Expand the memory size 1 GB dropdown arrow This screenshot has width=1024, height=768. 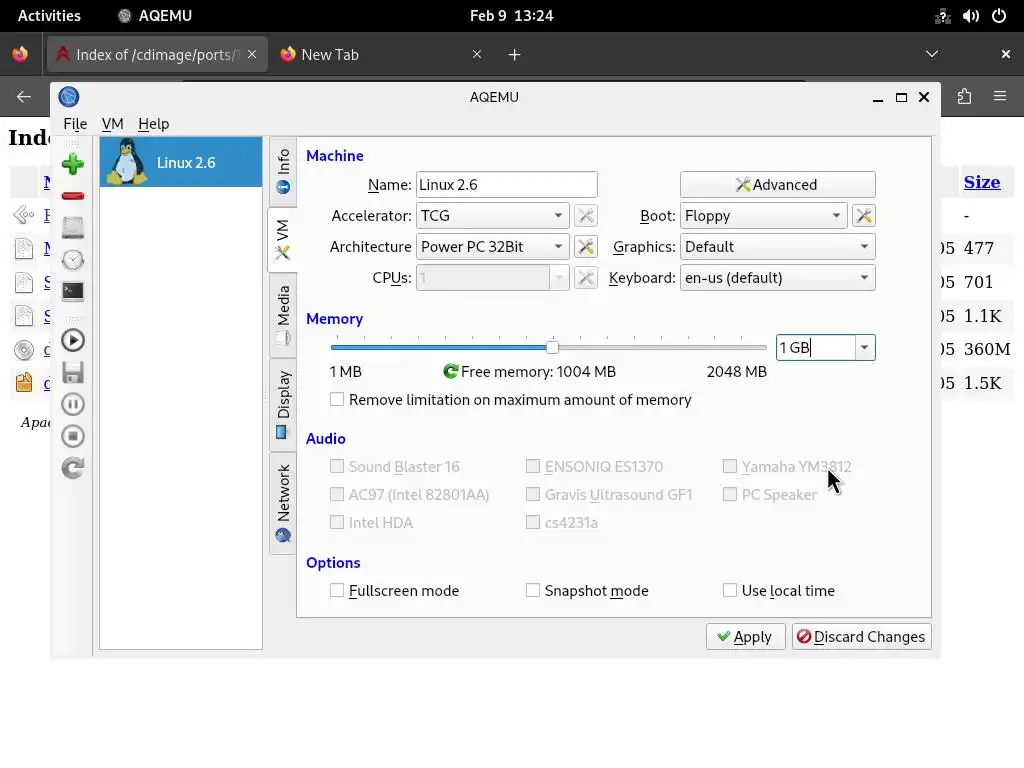864,347
